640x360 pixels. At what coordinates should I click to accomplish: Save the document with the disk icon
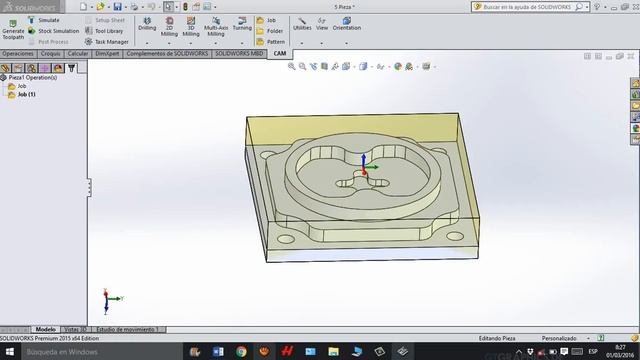pyautogui.click(x=117, y=7)
